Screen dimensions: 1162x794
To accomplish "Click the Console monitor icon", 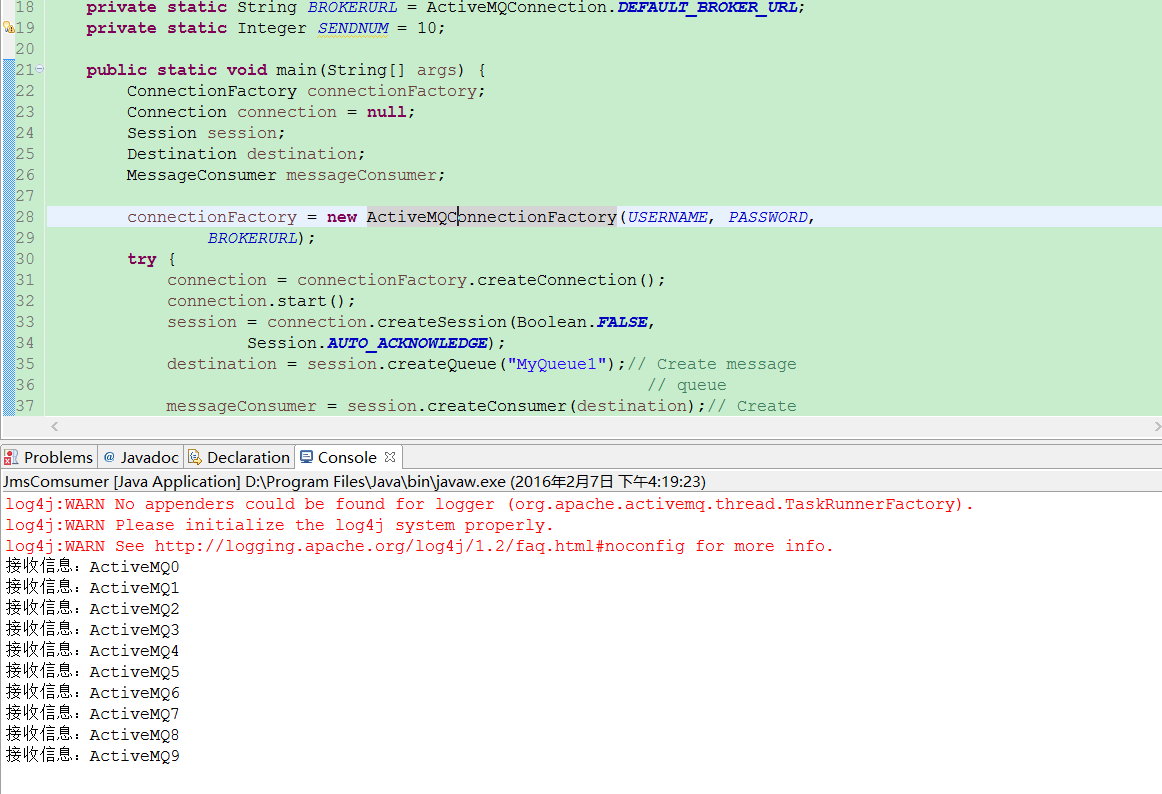I will [306, 457].
